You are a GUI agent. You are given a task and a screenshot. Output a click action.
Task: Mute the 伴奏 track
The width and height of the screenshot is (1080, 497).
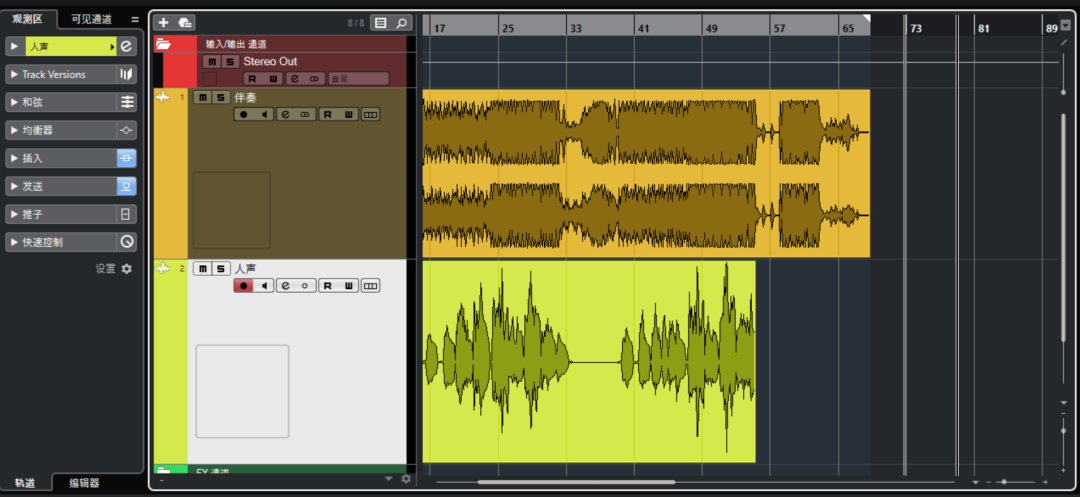[202, 97]
